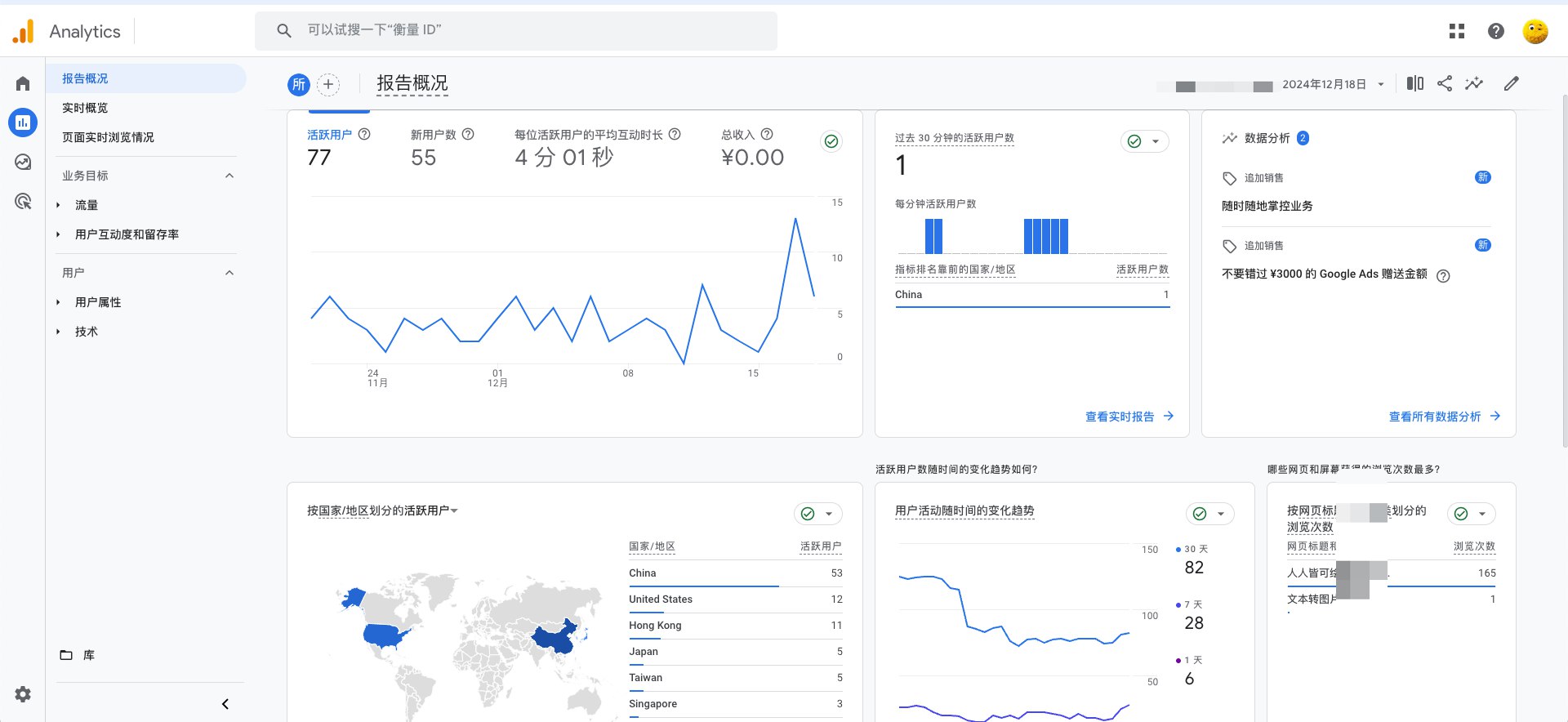Open the Google apps grid icon
Screen dimensions: 1568x722
[1457, 31]
